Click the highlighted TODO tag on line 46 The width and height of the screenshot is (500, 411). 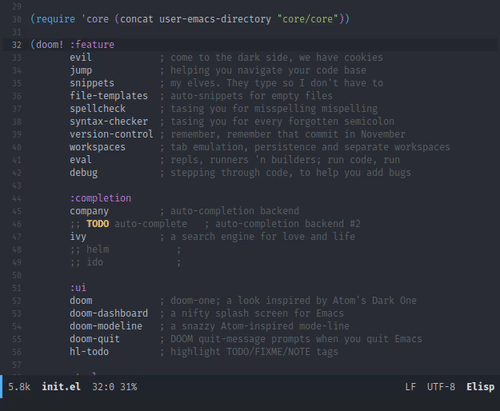[98, 223]
